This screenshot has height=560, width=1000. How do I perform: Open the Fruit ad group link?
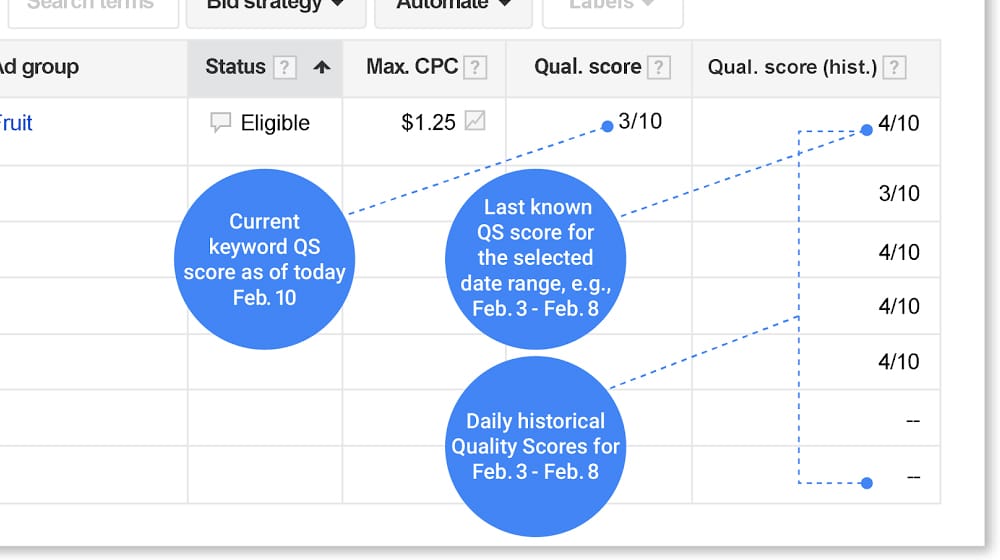(16, 122)
